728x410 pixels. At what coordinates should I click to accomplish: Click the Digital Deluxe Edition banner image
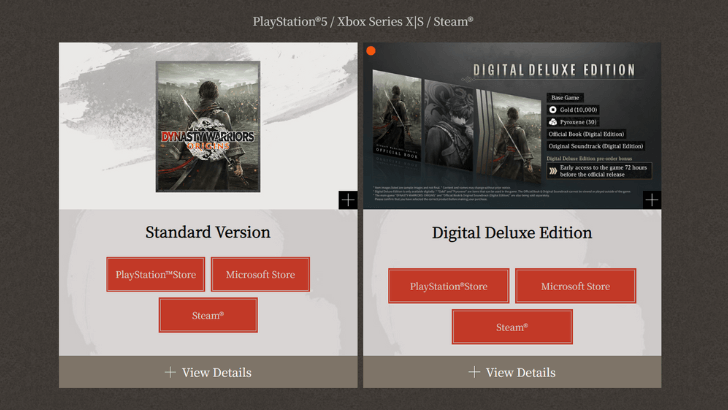click(x=512, y=126)
